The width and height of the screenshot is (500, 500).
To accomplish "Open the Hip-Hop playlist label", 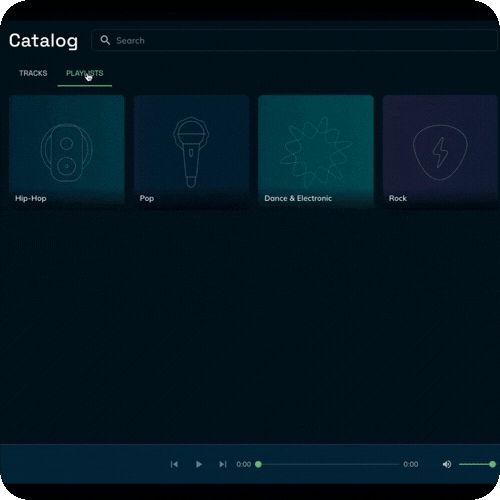I will [31, 198].
